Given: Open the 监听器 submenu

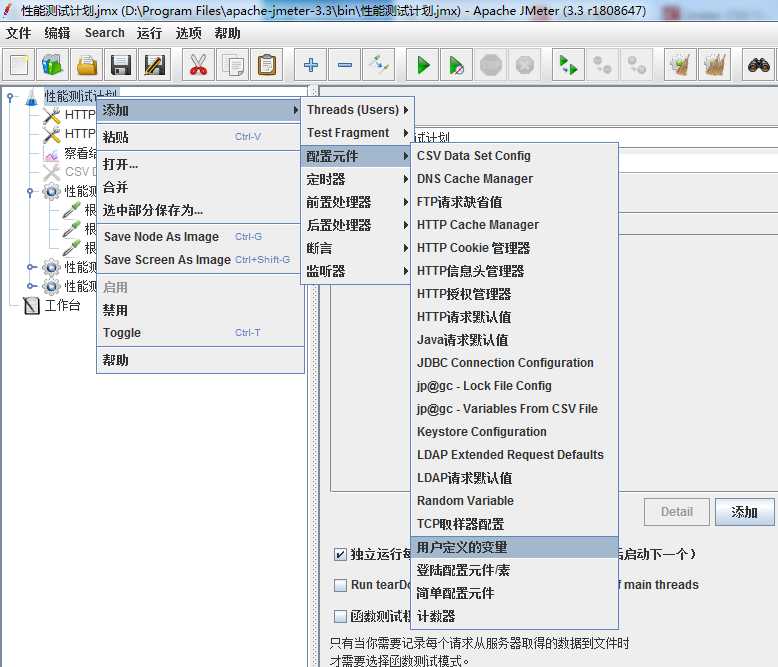Looking at the screenshot, I should [x=357, y=271].
